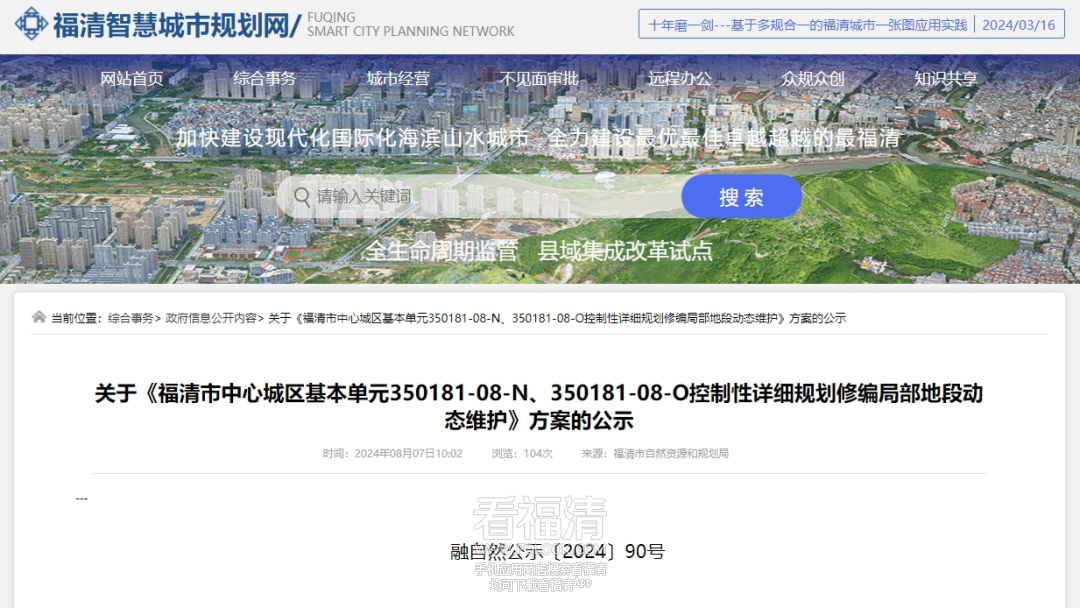1080x608 pixels.
Task: Click the Fuqing Smart City Planning logo icon
Action: pyautogui.click(x=31, y=24)
